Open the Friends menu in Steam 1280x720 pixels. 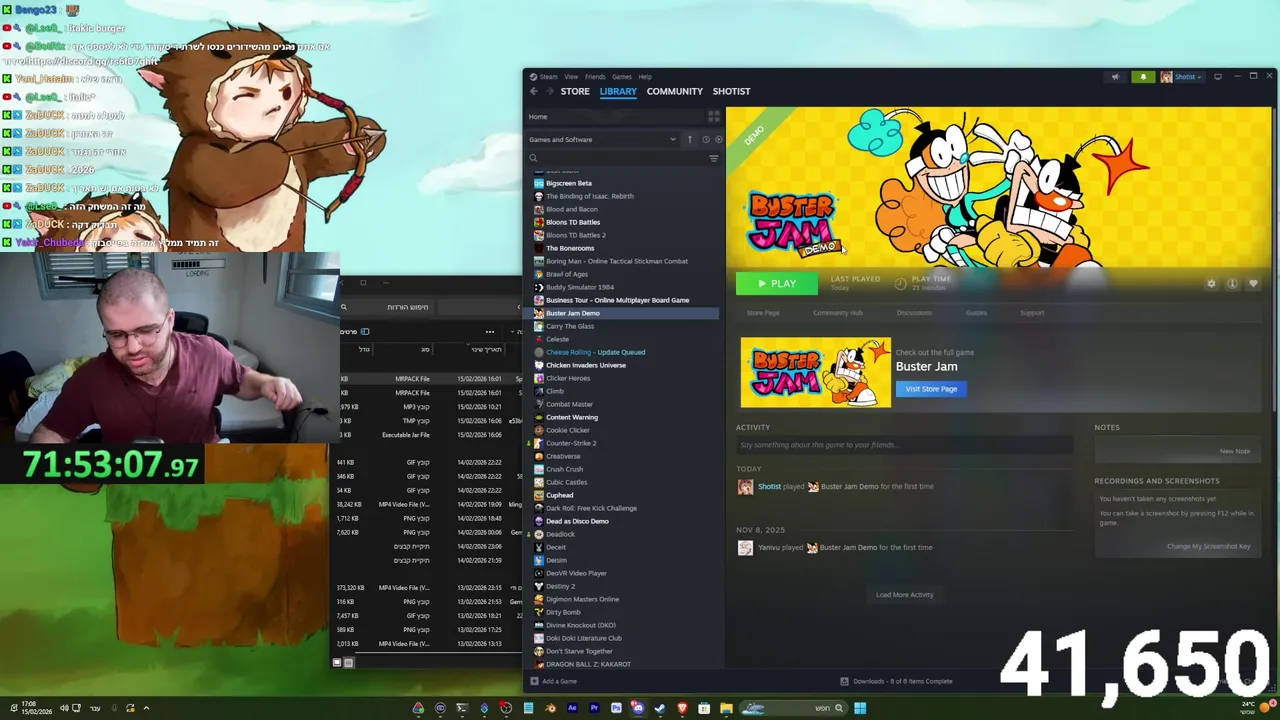tap(595, 77)
